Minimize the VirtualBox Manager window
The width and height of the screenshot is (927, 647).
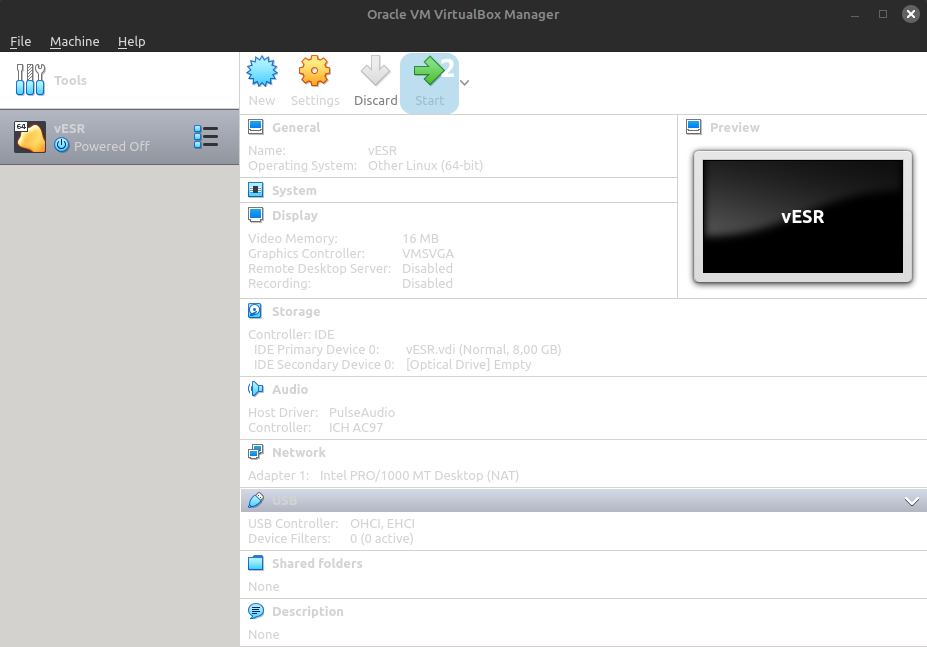tap(855, 15)
